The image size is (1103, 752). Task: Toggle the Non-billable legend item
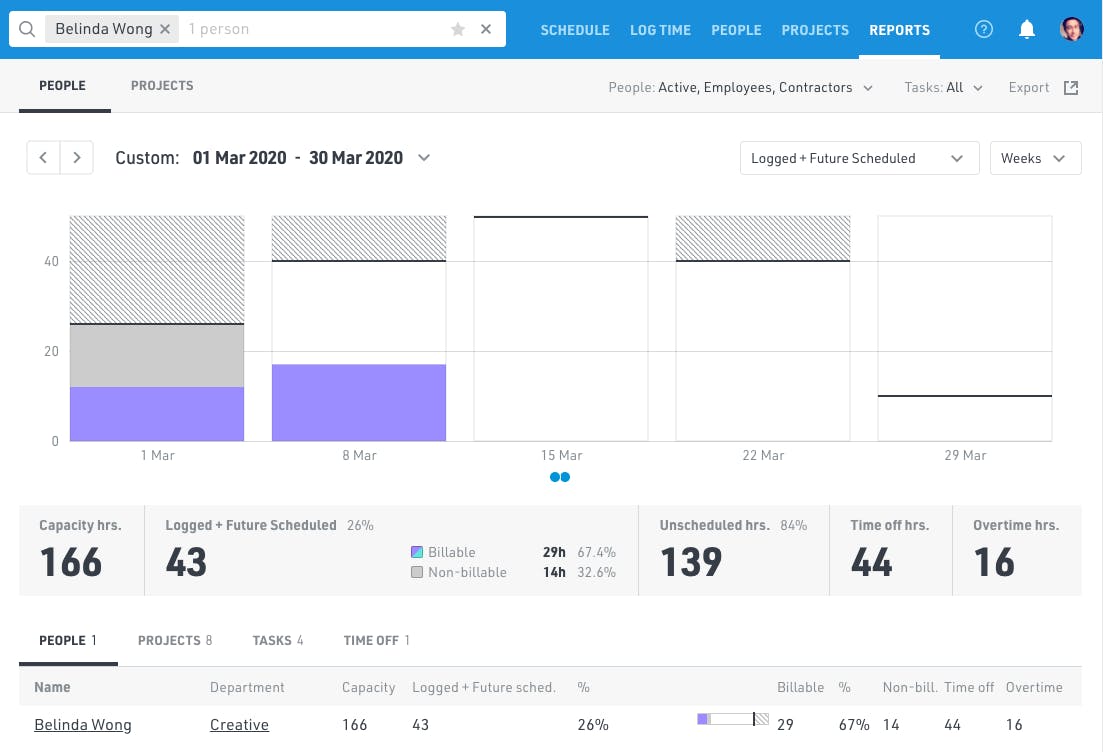(459, 572)
